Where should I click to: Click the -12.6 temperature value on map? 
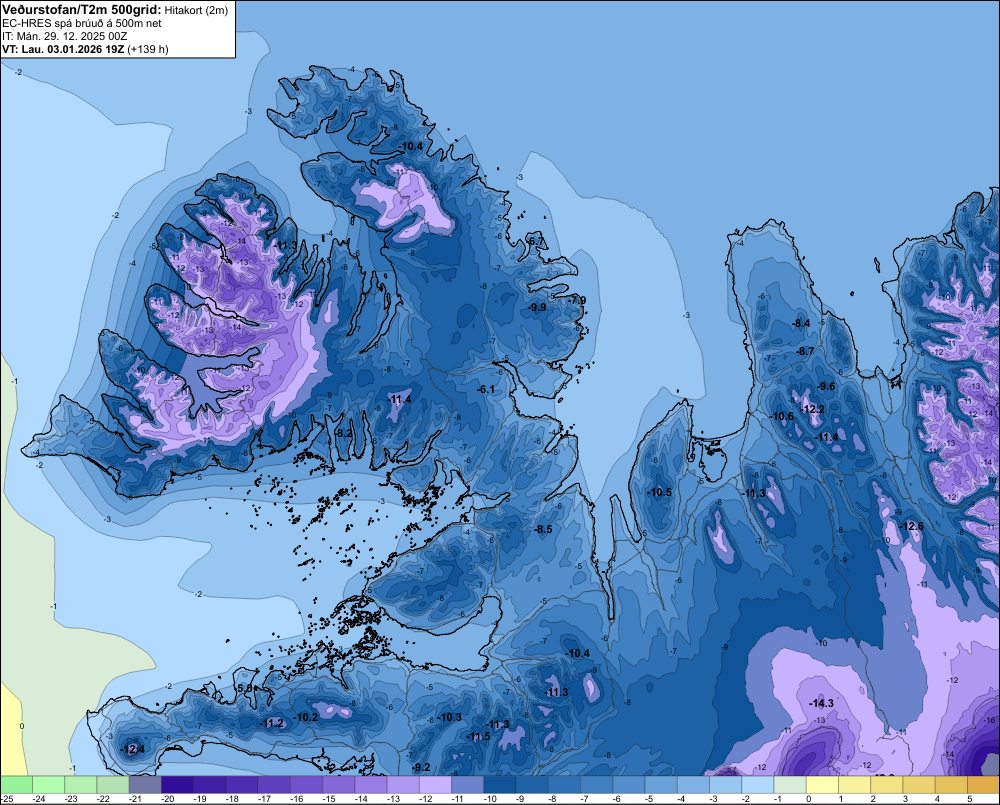tap(911, 526)
